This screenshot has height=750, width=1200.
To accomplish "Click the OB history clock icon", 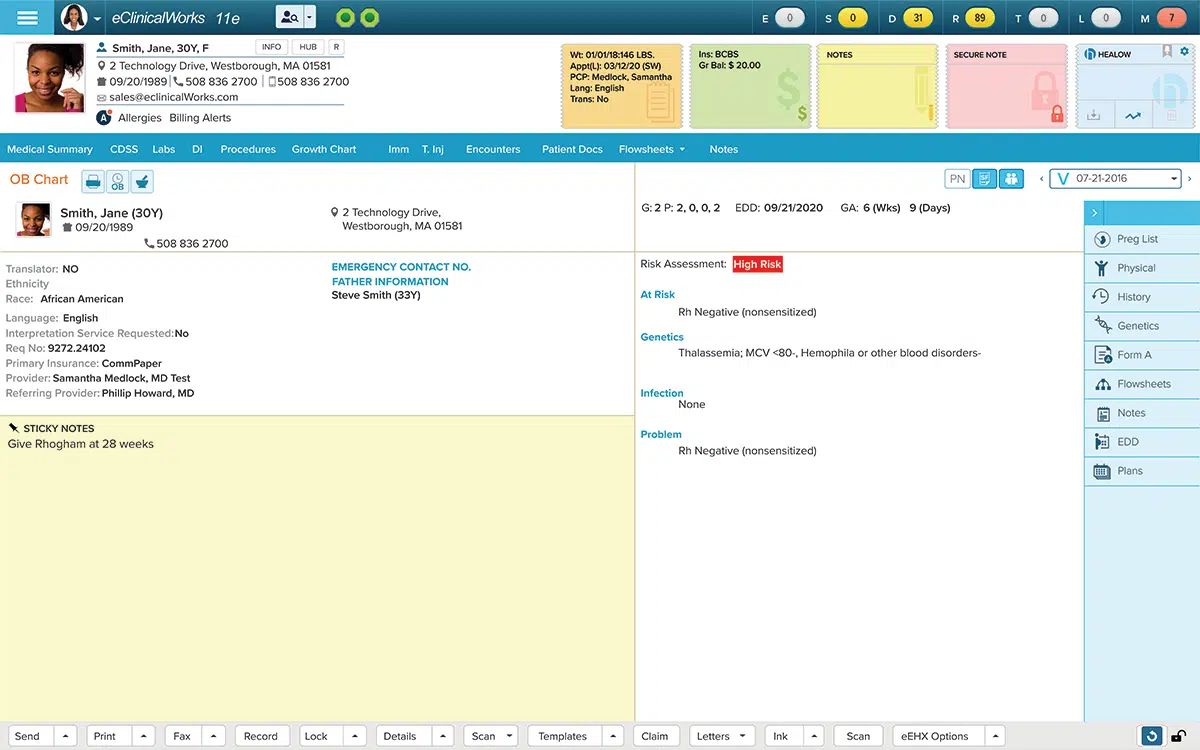I will [117, 180].
